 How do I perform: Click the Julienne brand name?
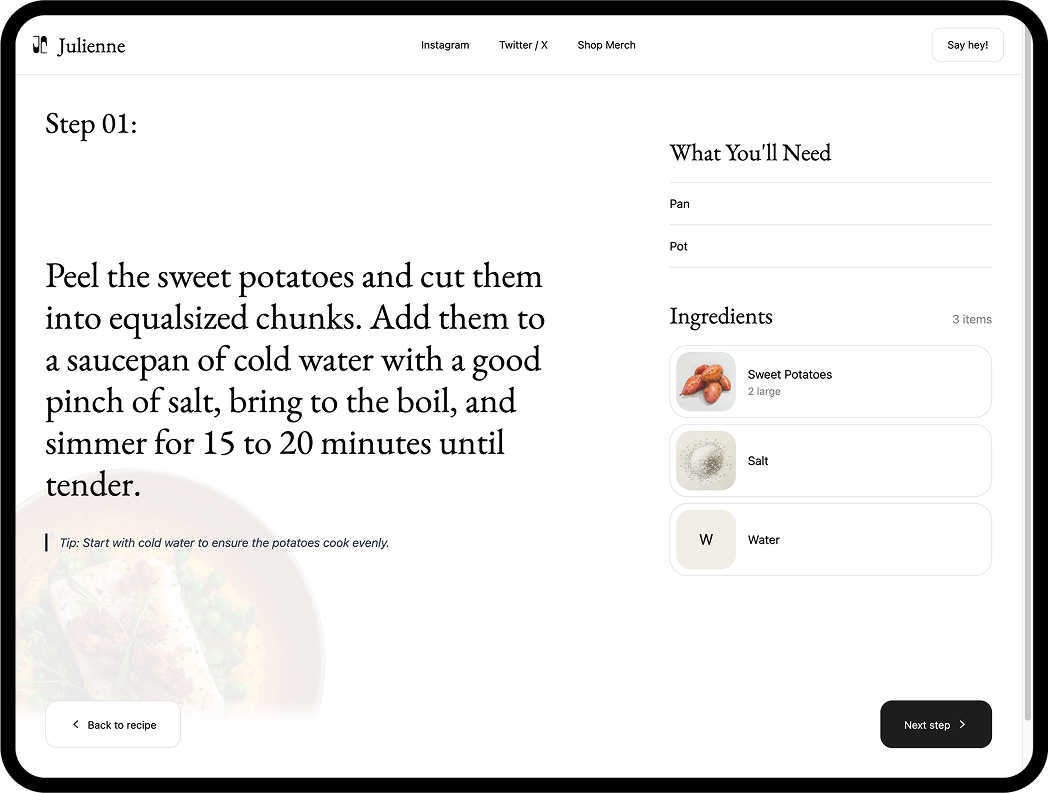(x=91, y=46)
